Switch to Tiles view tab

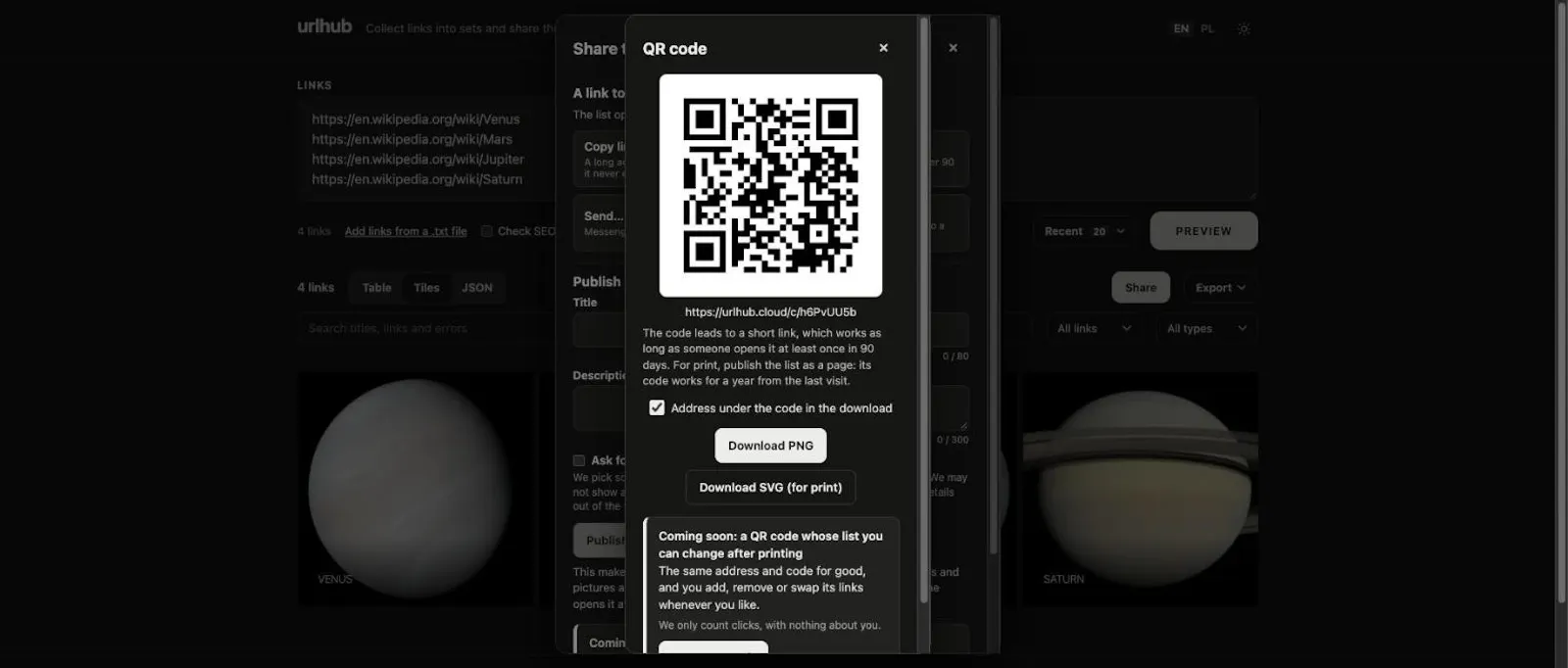[x=426, y=287]
